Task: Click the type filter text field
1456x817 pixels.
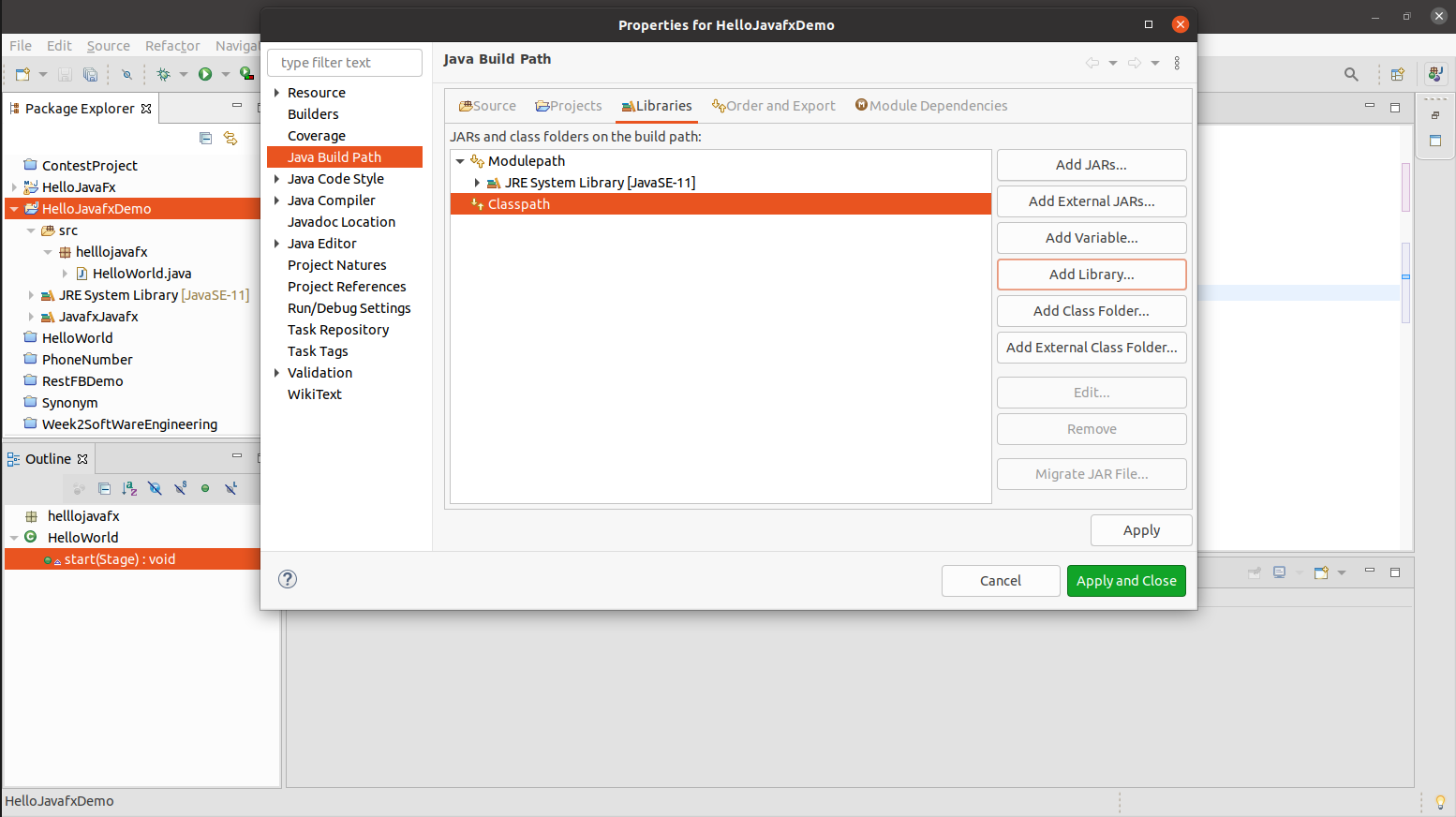Action: (x=345, y=63)
